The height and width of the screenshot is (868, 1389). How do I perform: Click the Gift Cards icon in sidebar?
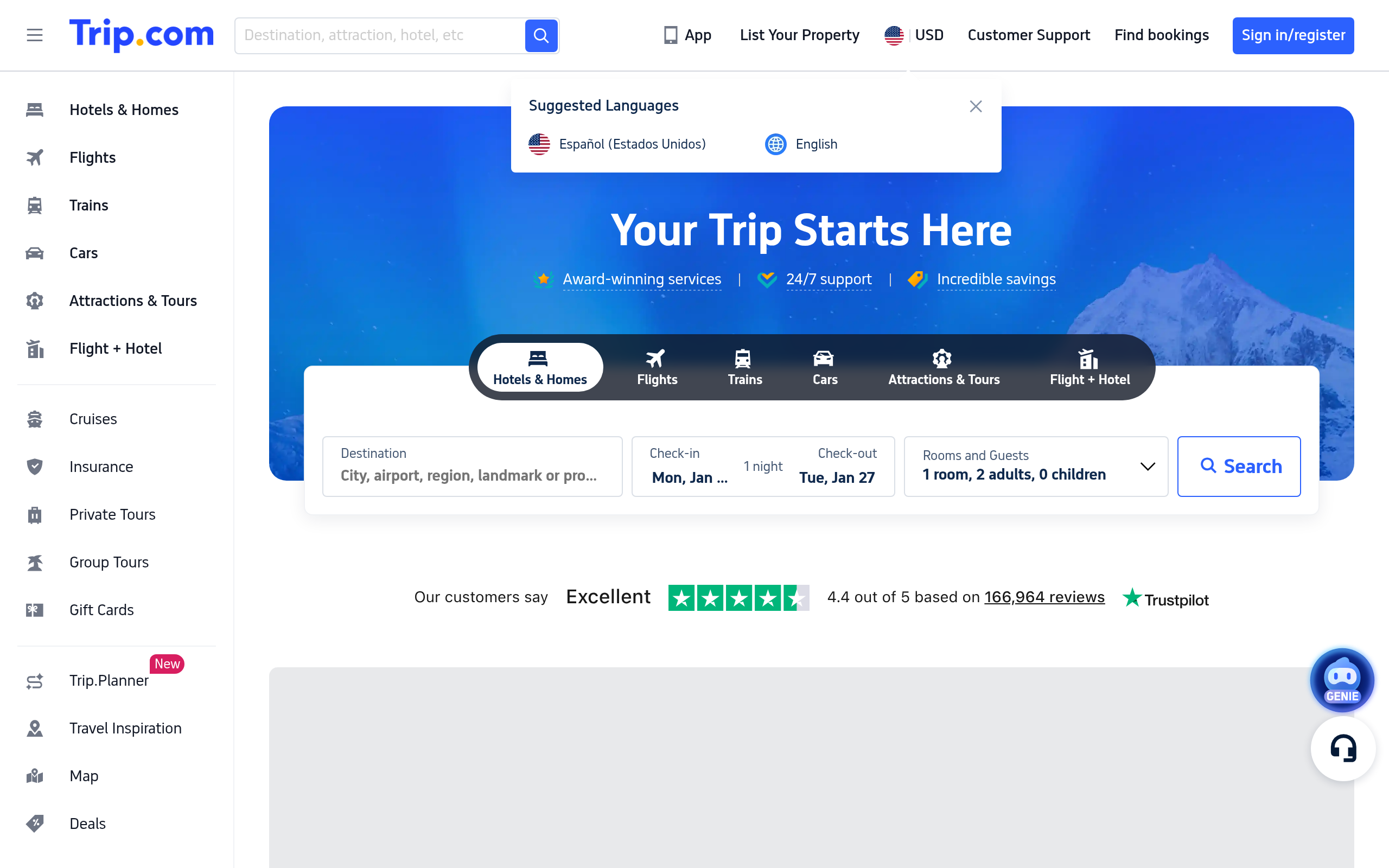pyautogui.click(x=34, y=610)
